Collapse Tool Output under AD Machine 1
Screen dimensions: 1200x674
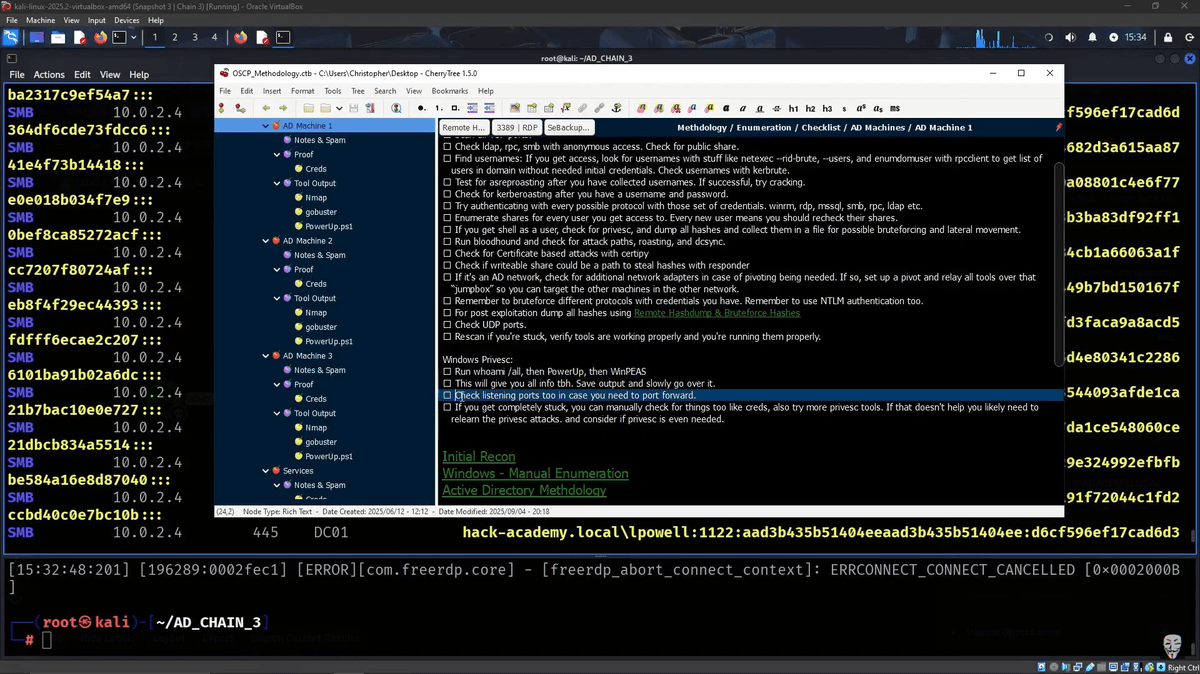277,184
